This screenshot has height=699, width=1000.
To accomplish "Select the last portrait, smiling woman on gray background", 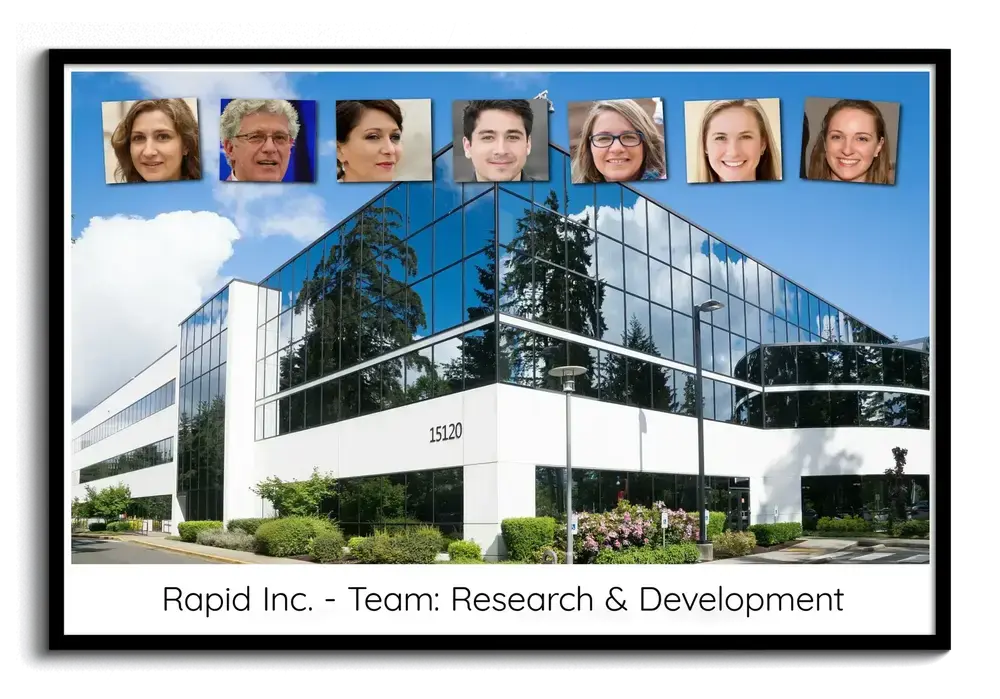I will click(849, 141).
